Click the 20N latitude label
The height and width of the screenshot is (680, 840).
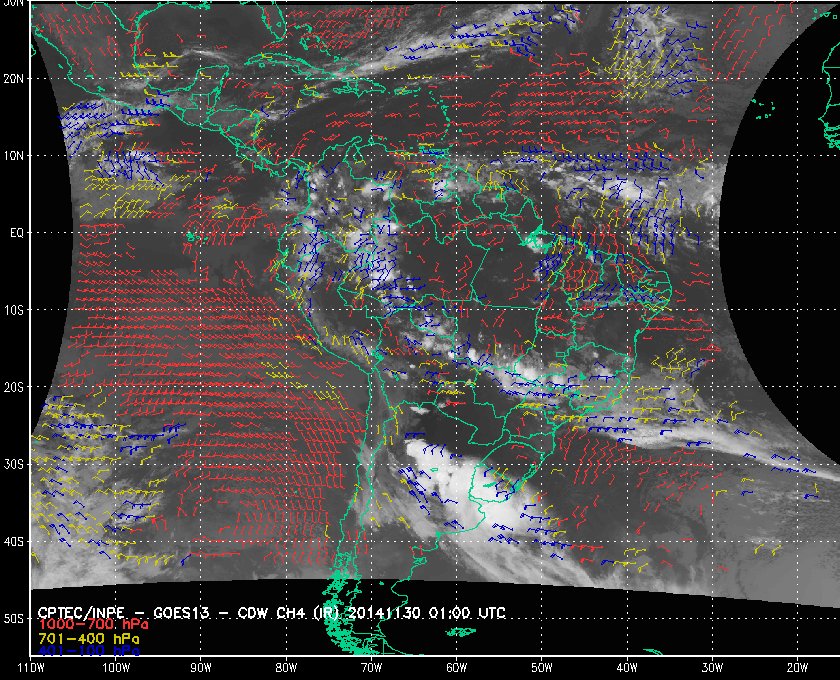[13, 78]
